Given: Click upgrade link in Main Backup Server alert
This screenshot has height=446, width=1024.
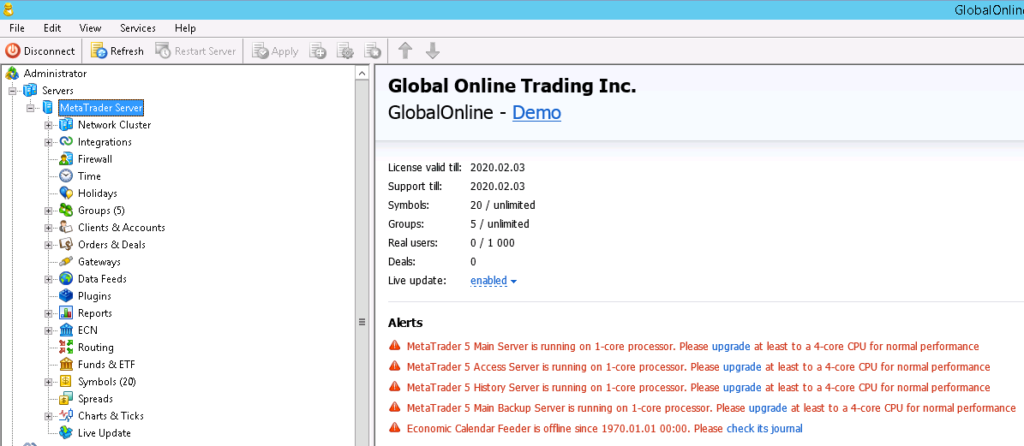Looking at the screenshot, I should point(768,408).
